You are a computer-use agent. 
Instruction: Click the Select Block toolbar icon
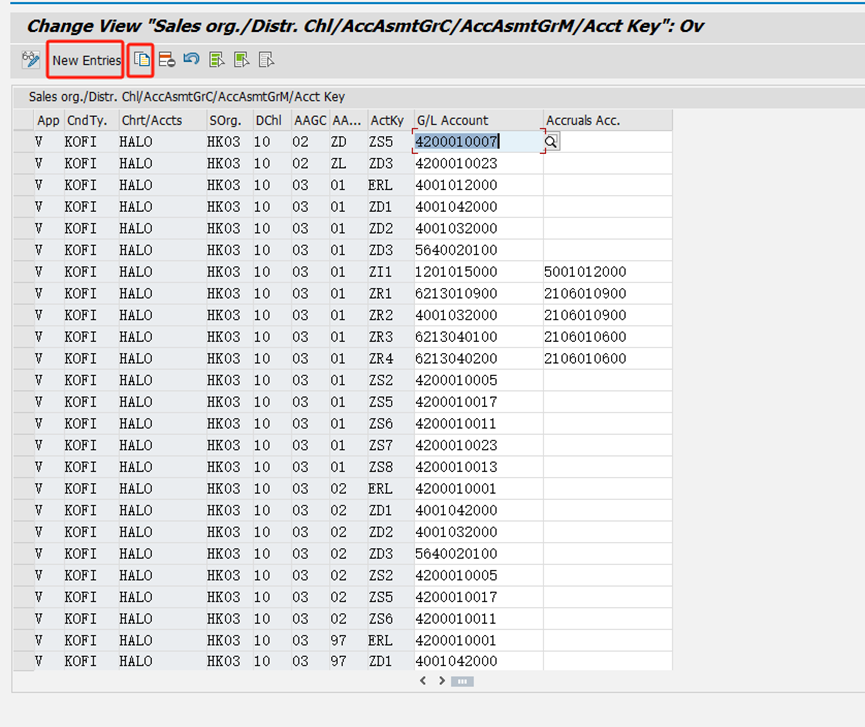[x=241, y=60]
